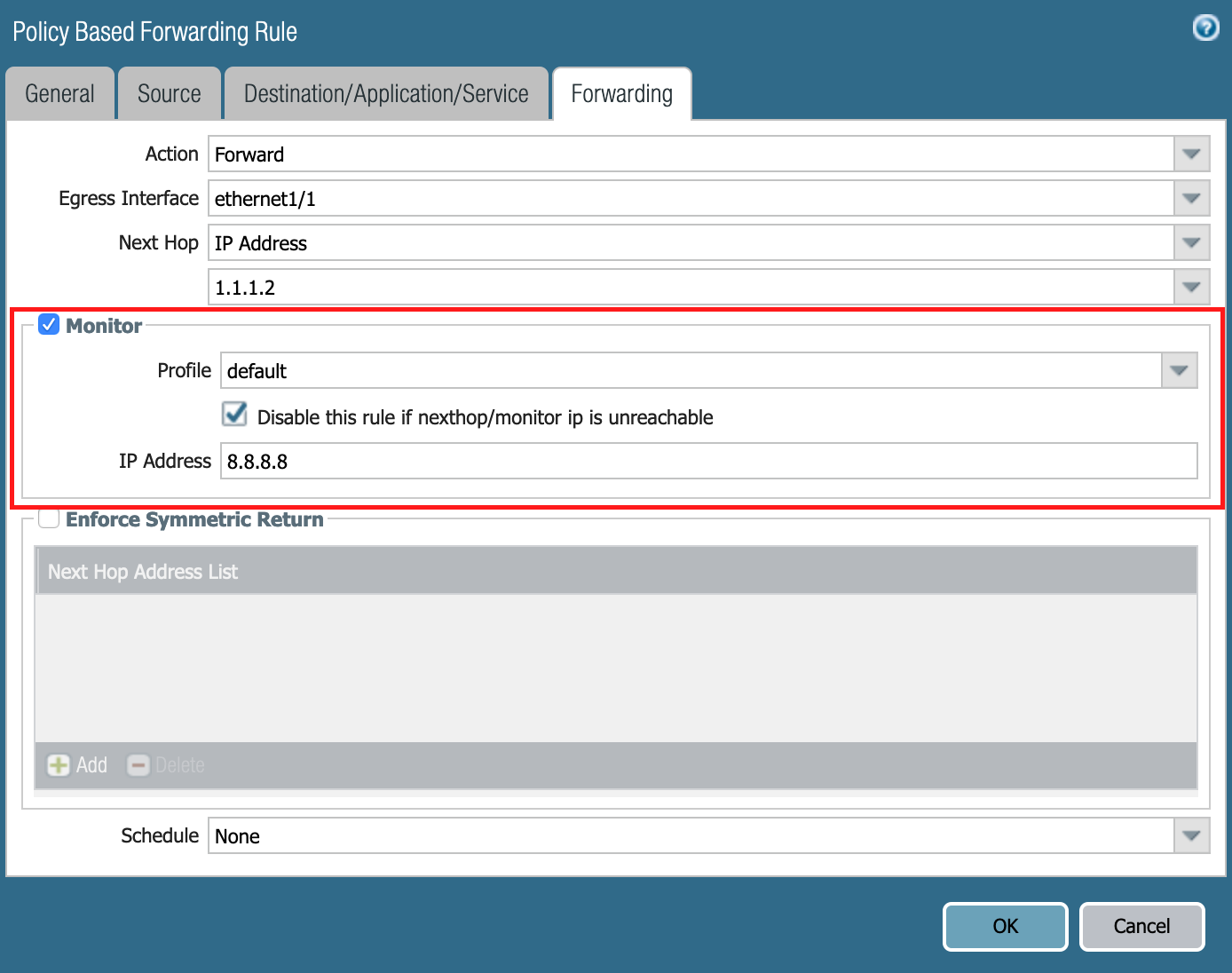Open the monitor Profile dropdown
Image resolution: width=1232 pixels, height=973 pixels.
pos(1179,370)
